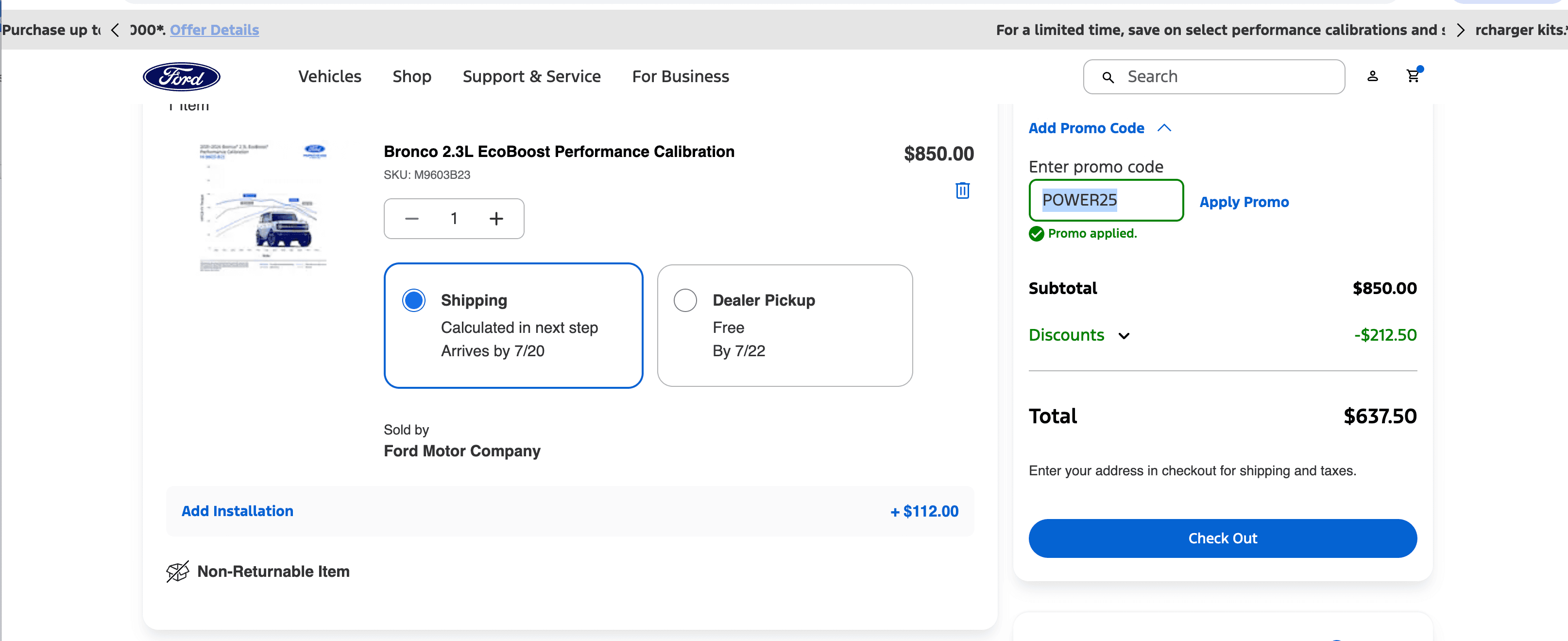
Task: Click the green promo applied checkmark
Action: (x=1037, y=234)
